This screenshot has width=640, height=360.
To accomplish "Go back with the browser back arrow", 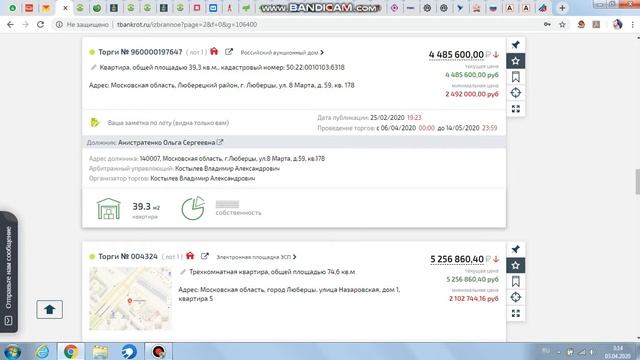I will 10,24.
